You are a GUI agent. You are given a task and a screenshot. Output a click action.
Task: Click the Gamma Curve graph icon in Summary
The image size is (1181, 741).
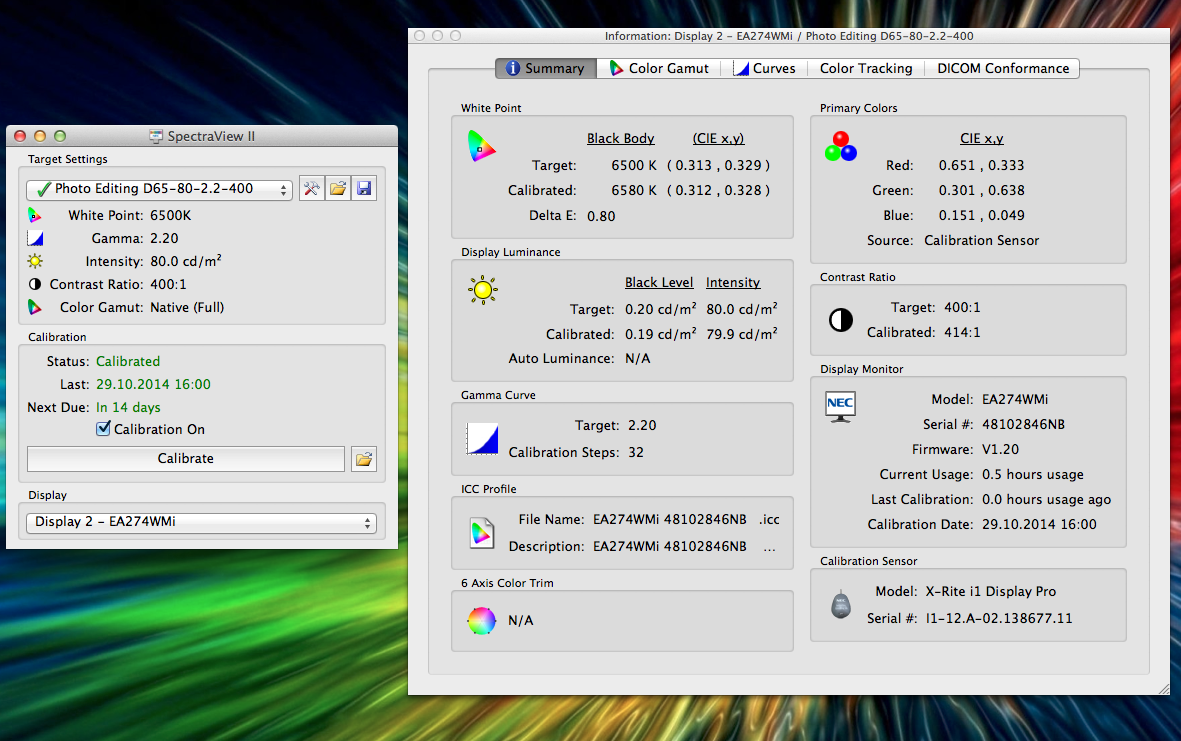[482, 438]
